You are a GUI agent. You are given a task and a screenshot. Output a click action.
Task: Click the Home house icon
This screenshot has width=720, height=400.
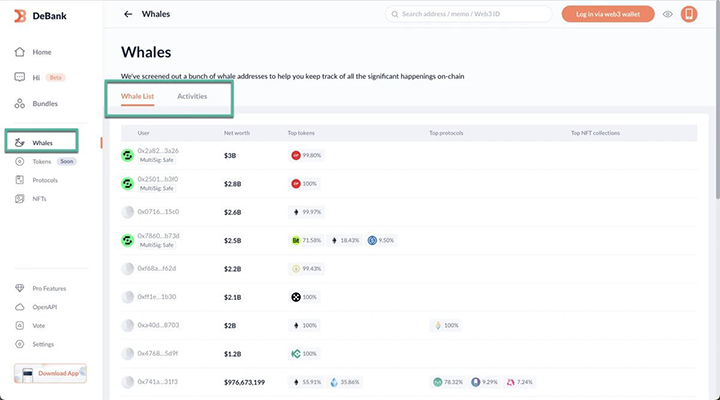point(19,51)
